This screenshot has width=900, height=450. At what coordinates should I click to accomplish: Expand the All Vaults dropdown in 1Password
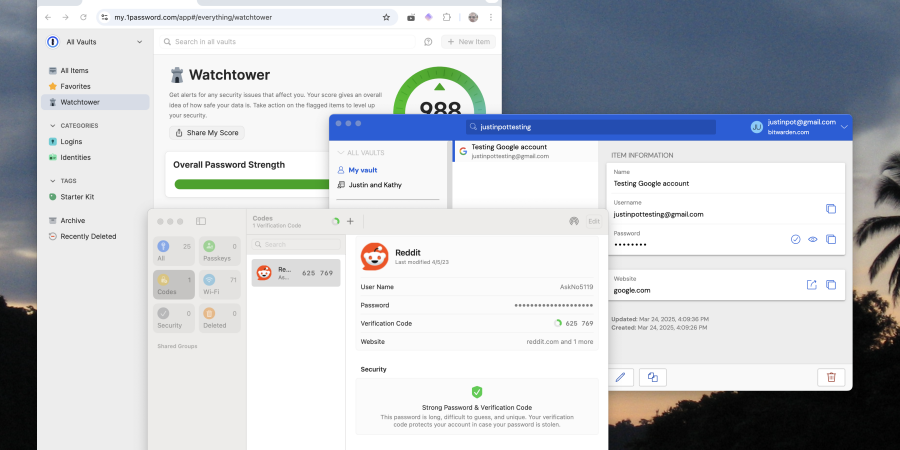point(139,42)
